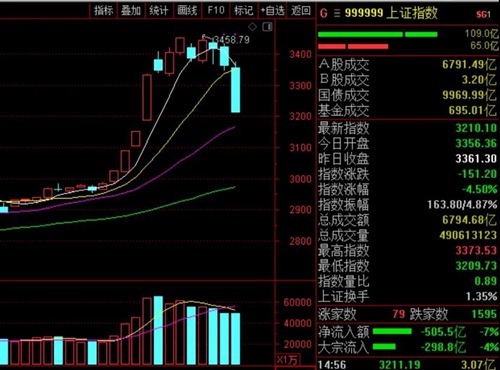This screenshot has width=500, height=370.
Task: Open the green list icon by stock code
Action: click(337, 13)
